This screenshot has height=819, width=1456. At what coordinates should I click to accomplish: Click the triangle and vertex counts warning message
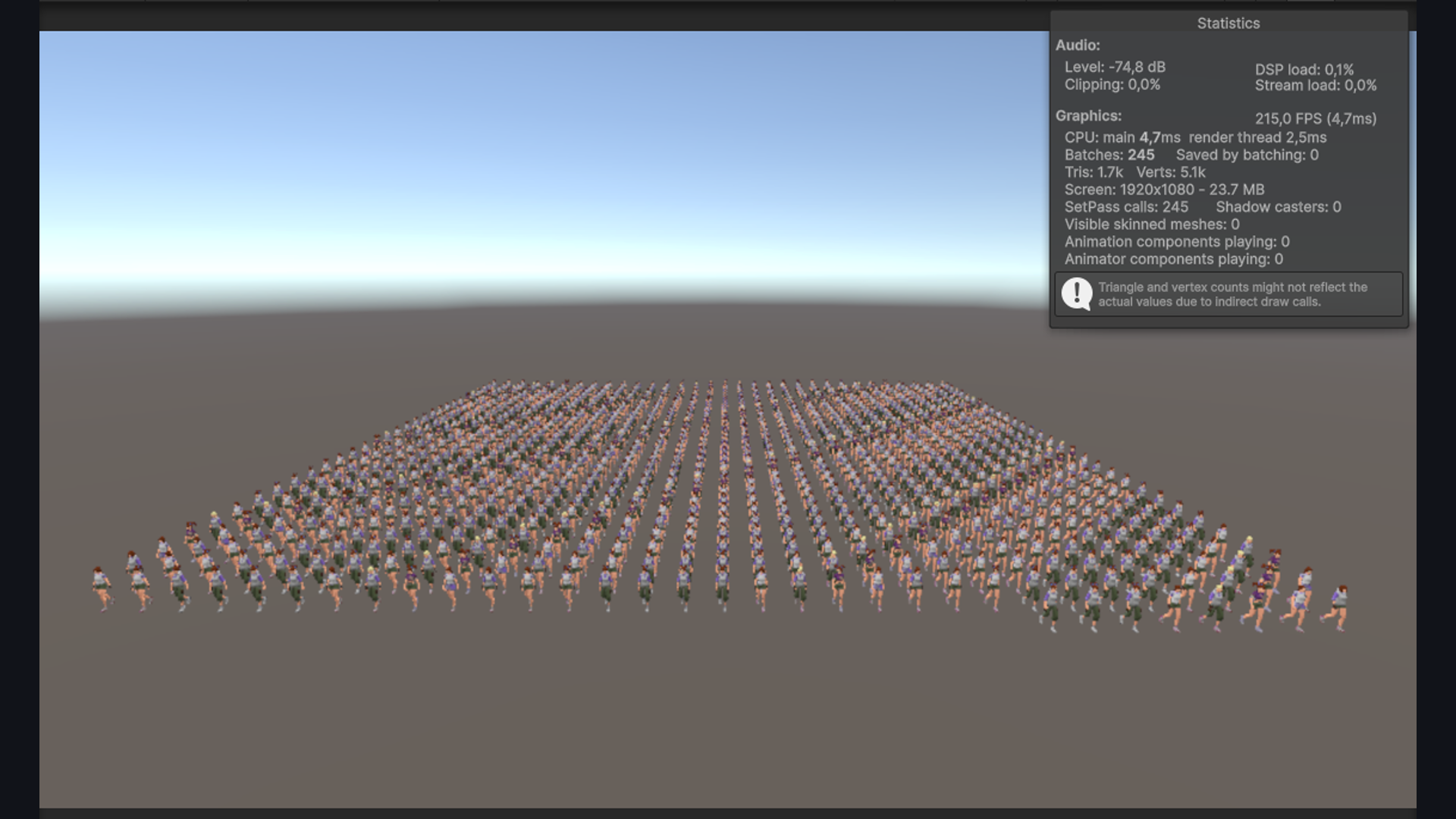1233,295
